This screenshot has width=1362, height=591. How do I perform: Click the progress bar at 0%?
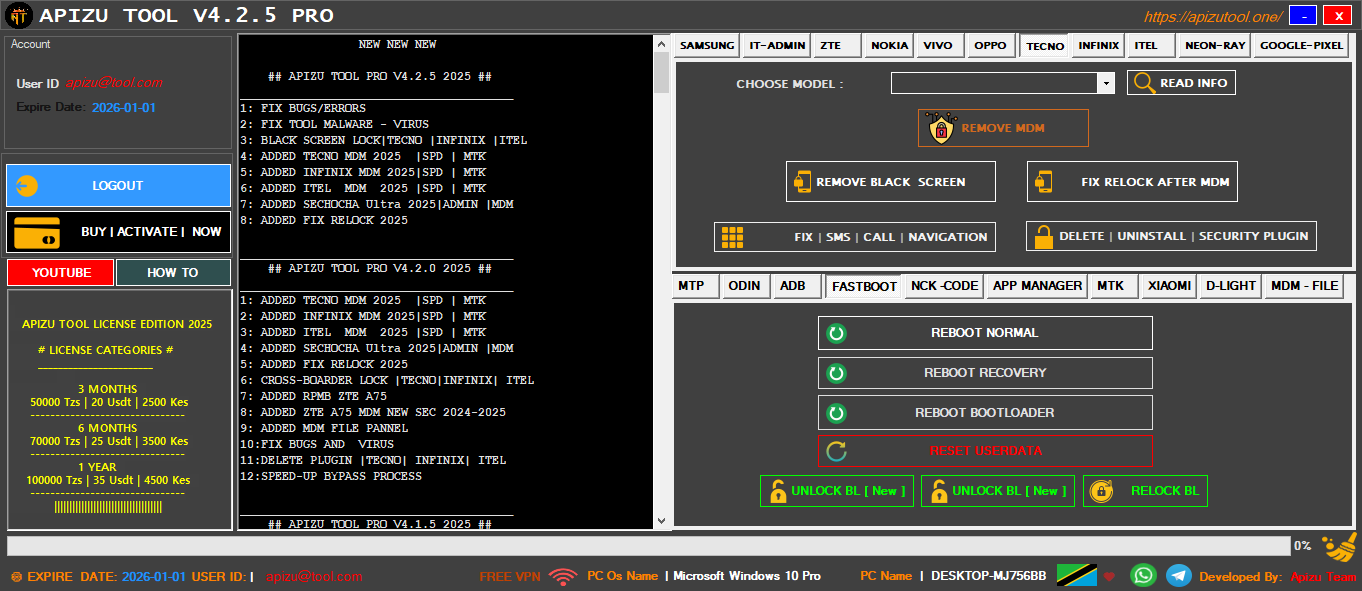[648, 546]
